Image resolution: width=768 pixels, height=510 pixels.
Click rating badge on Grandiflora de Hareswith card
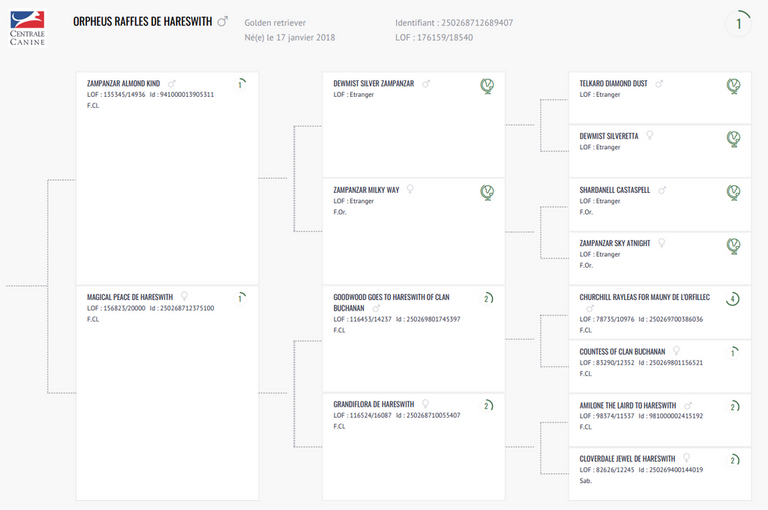(487, 405)
